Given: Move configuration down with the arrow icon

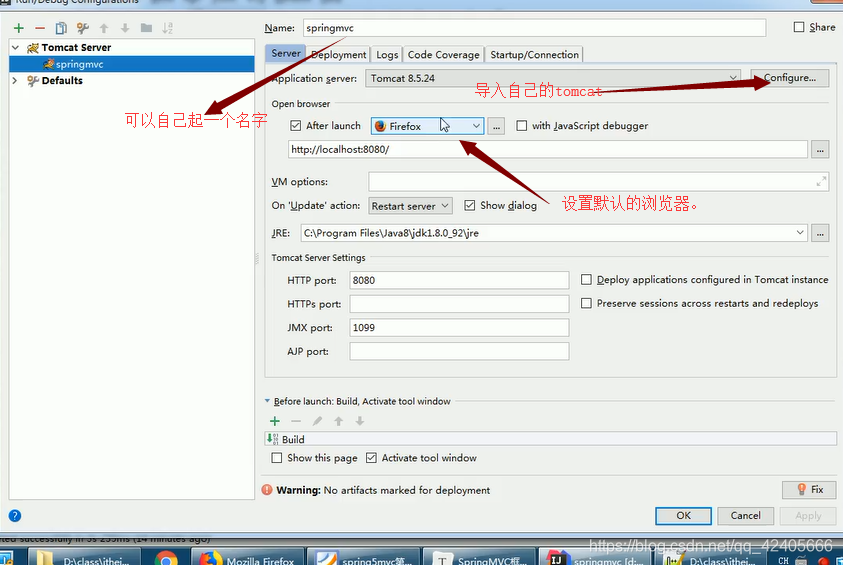Looking at the screenshot, I should [125, 28].
